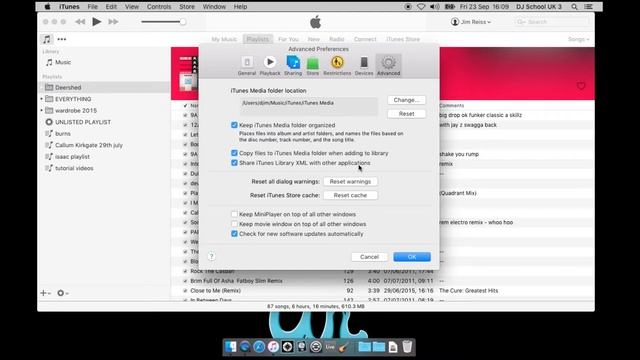Toggle Share iTunes Library XML checkbox
This screenshot has height=360, width=640.
(234, 163)
